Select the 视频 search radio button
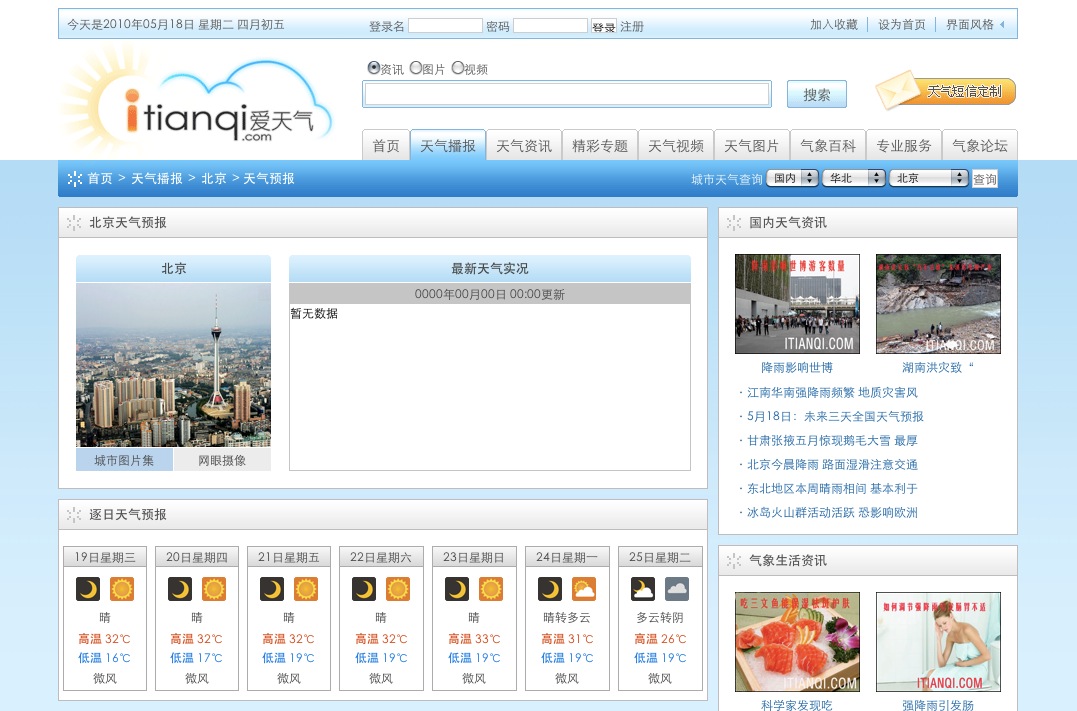Viewport: 1077px width, 711px height. click(x=458, y=68)
